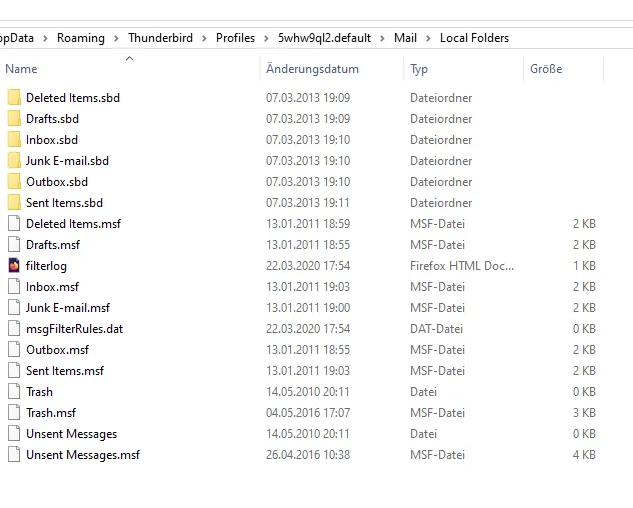Image resolution: width=633 pixels, height=508 pixels.
Task: Sort by the Änderungsdatum column header
Action: point(312,69)
